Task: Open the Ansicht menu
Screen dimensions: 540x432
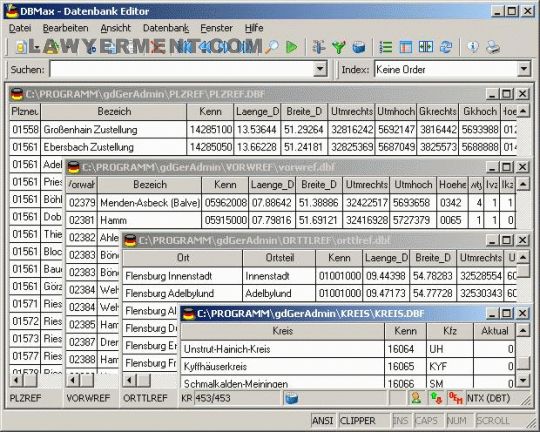Action: tap(115, 28)
